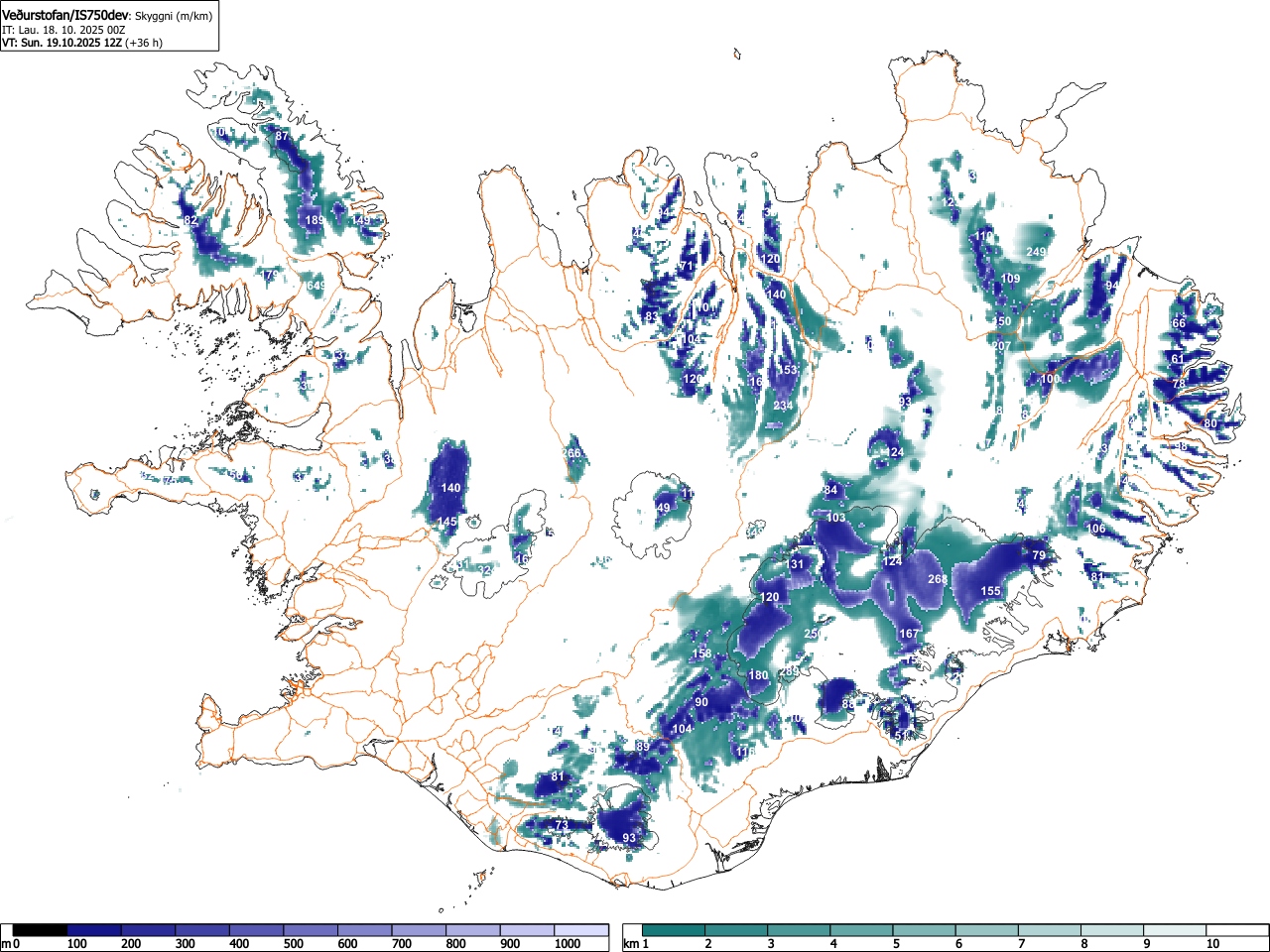Choose the teal swatch between km 5 and 6
The image size is (1270, 952).
point(925,930)
